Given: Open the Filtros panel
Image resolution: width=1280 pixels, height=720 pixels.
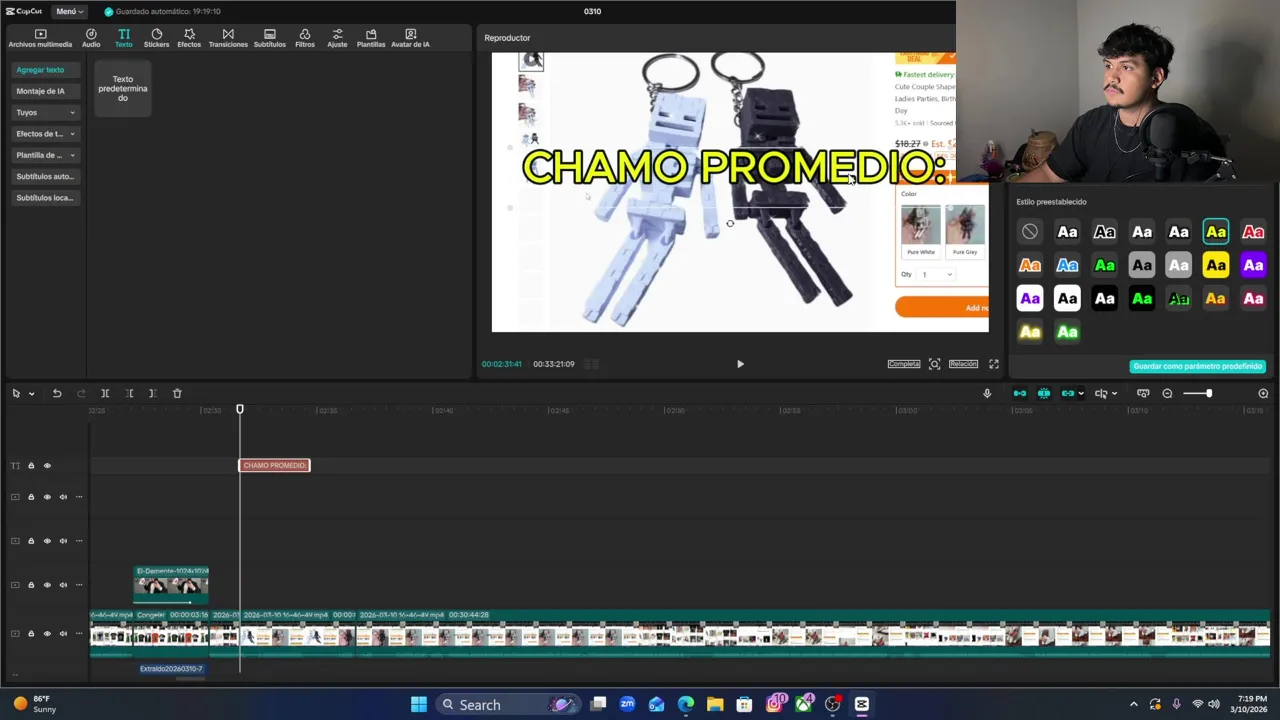Looking at the screenshot, I should coord(305,38).
